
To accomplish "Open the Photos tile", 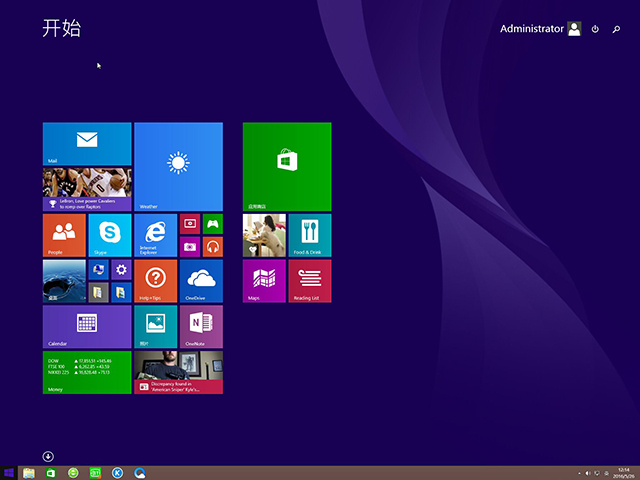I will point(156,327).
